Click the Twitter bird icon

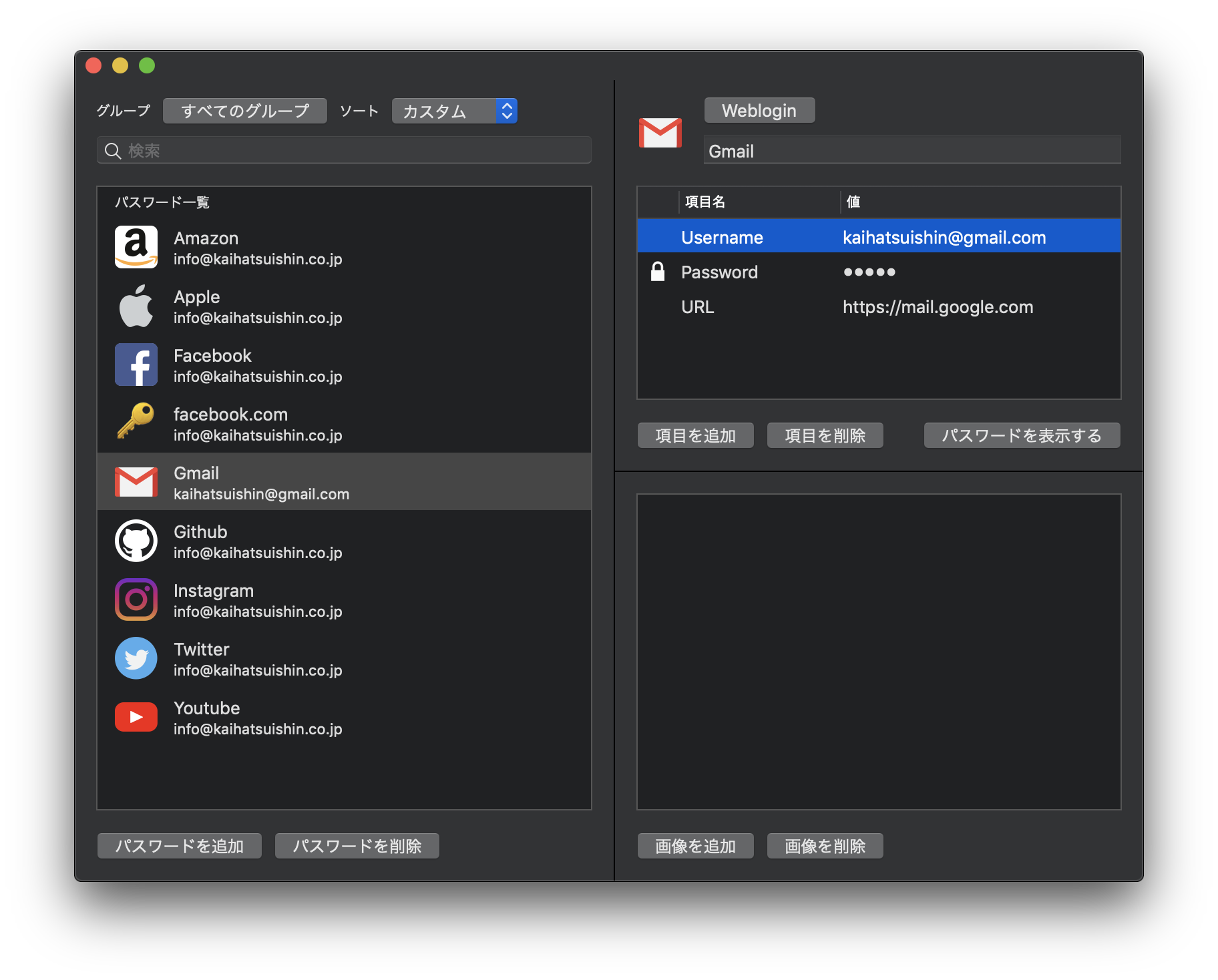pos(136,658)
